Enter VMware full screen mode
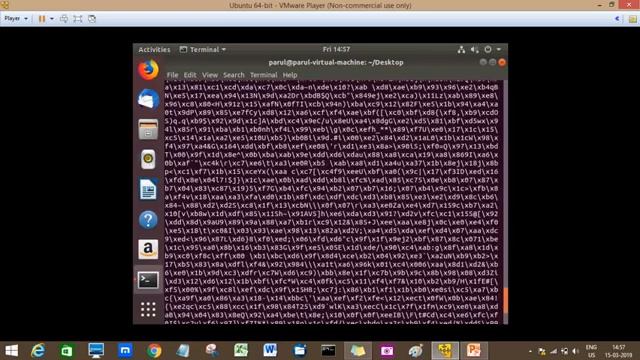The width and height of the screenshot is (640, 360). click(78, 19)
